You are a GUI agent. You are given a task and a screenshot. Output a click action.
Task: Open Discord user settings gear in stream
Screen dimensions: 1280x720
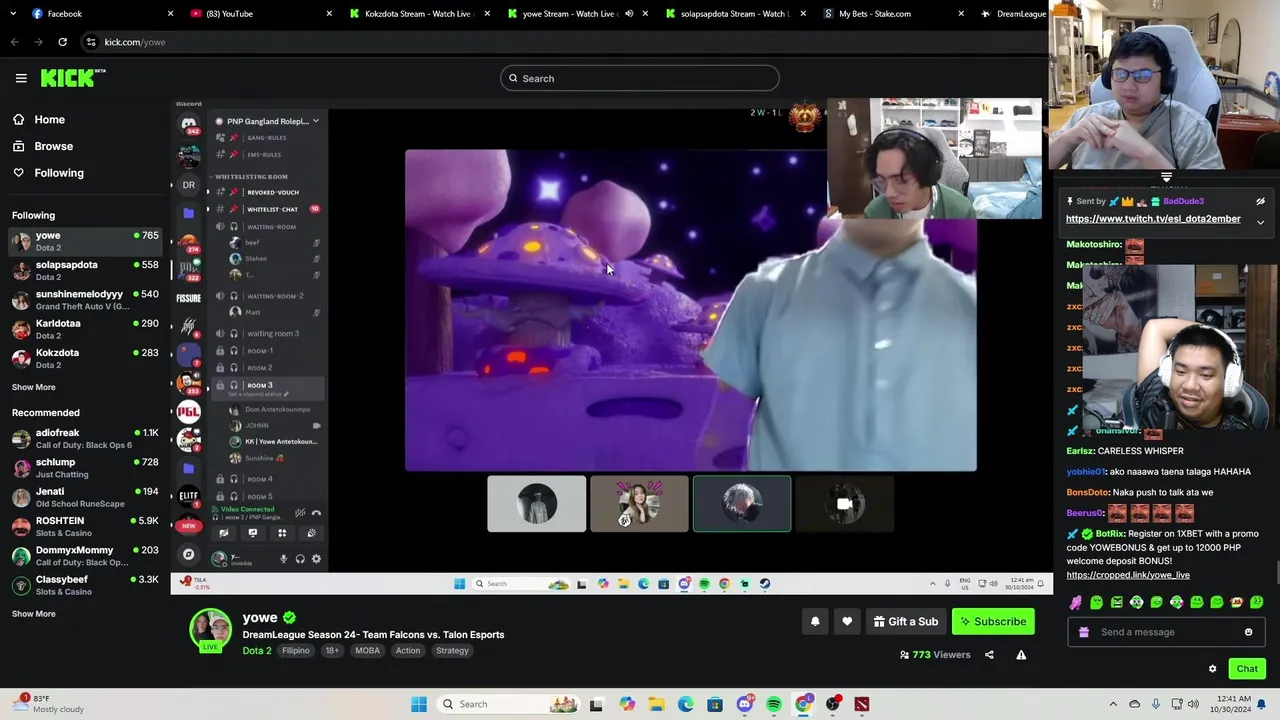(x=316, y=559)
